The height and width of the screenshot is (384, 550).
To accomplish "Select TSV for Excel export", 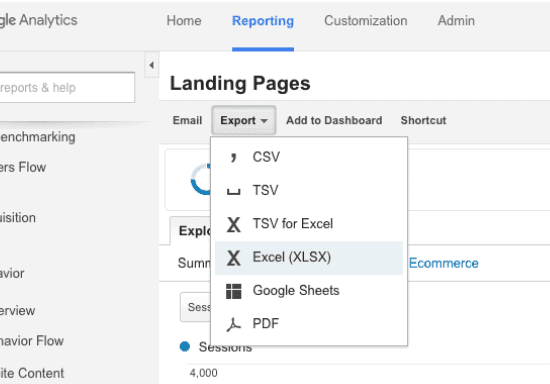I will pos(309,224).
